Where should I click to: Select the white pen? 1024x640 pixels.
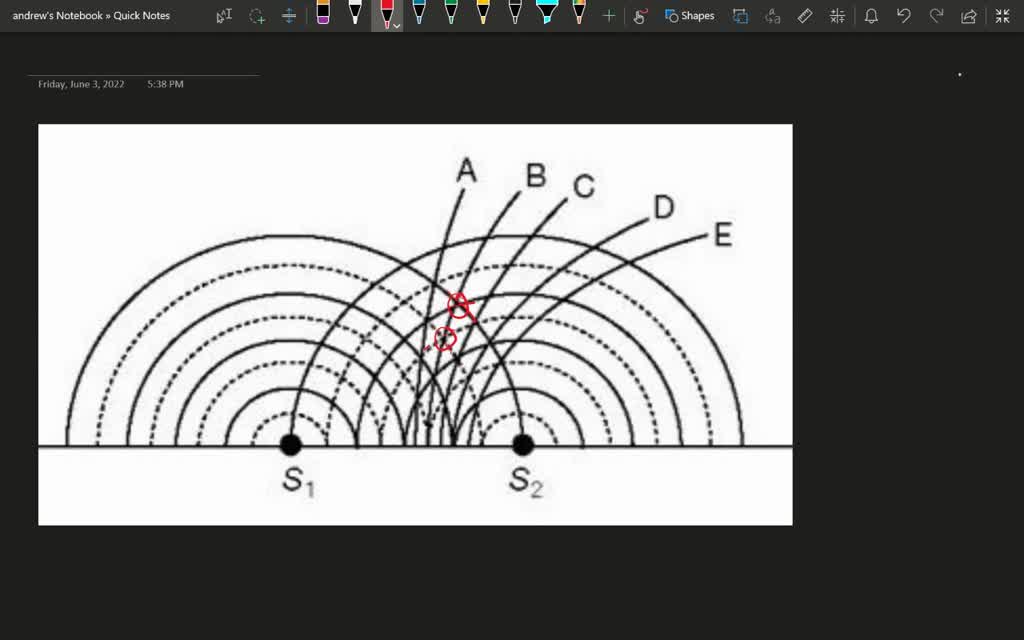pos(355,12)
